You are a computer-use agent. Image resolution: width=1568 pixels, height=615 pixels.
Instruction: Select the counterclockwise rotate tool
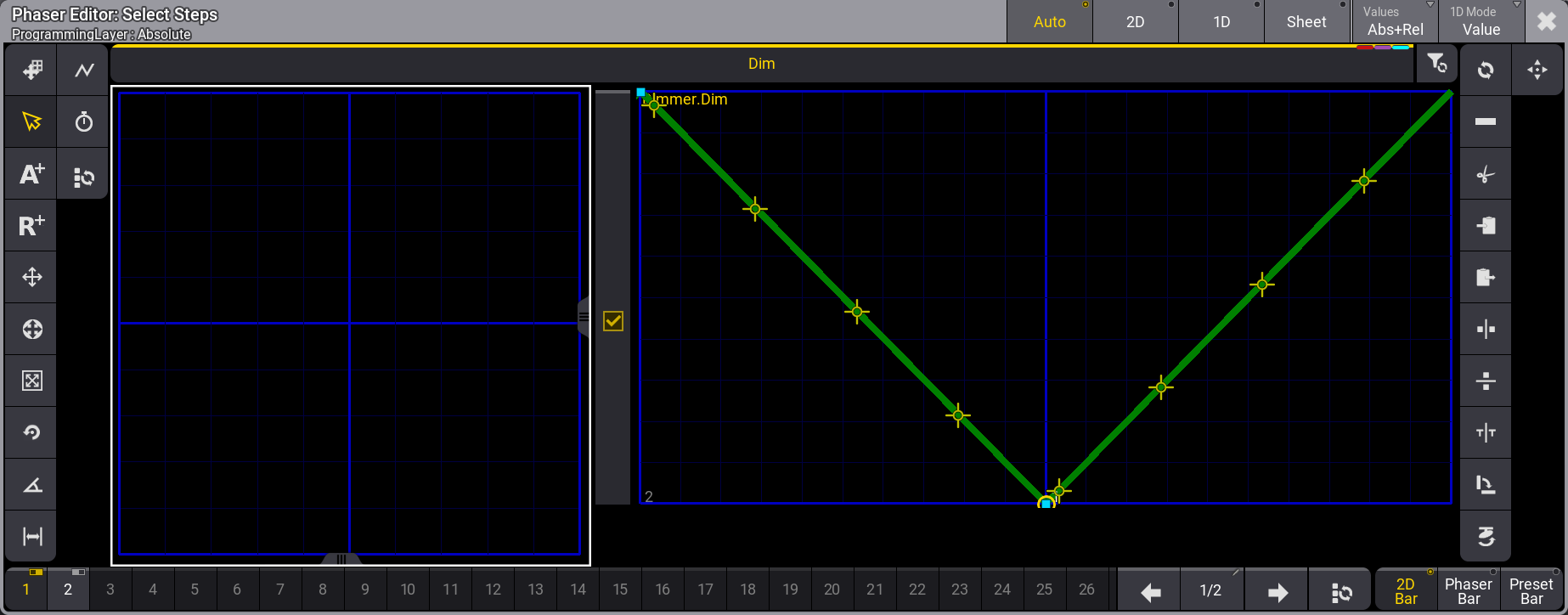click(x=31, y=432)
